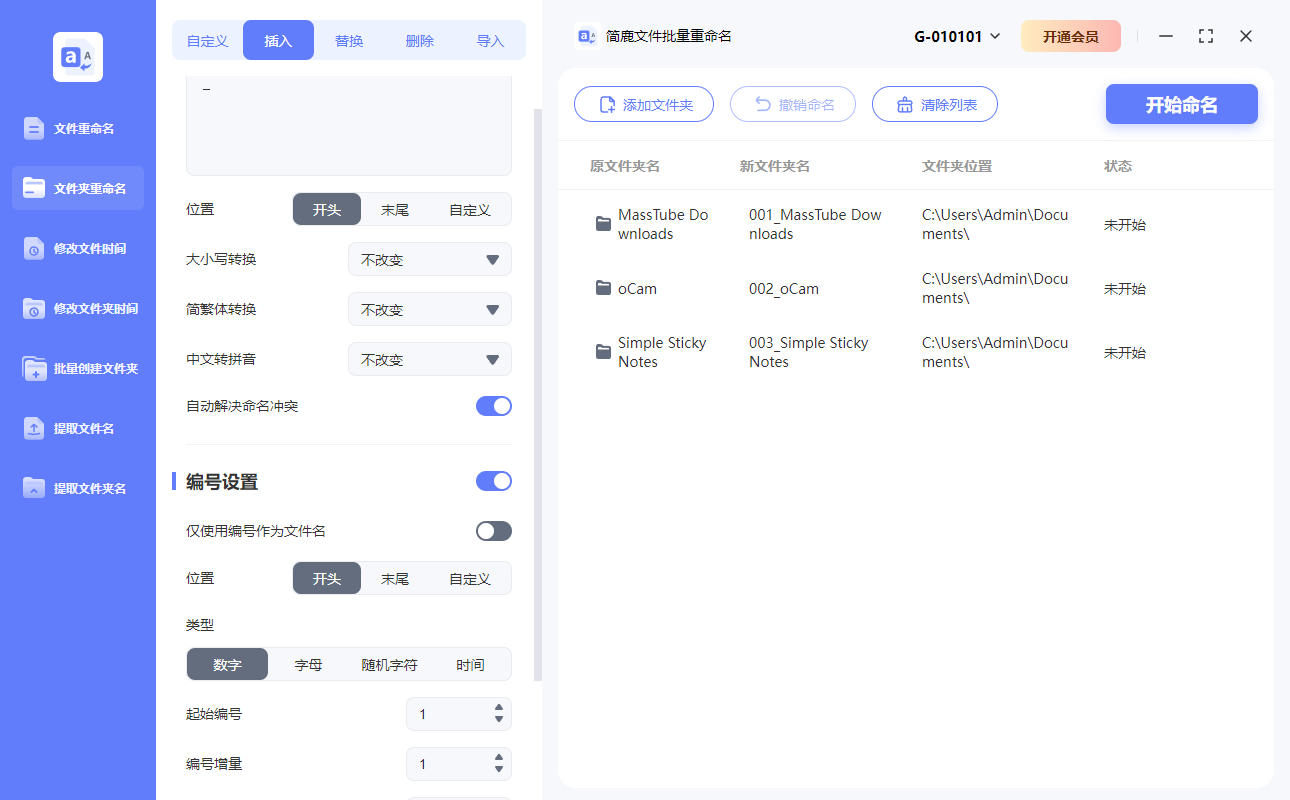Disable 自动解决命名冲突 toggle
This screenshot has width=1290, height=800.
click(x=493, y=406)
